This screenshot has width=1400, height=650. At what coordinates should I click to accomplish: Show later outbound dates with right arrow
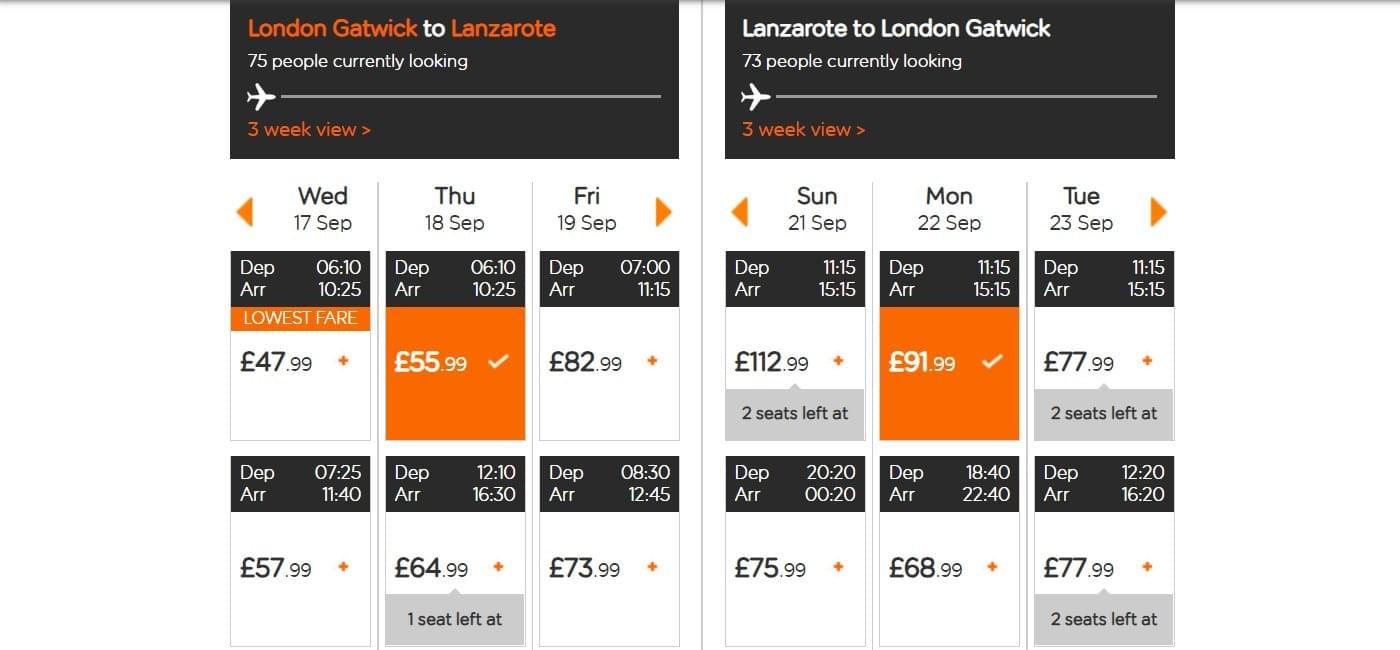pyautogui.click(x=664, y=211)
